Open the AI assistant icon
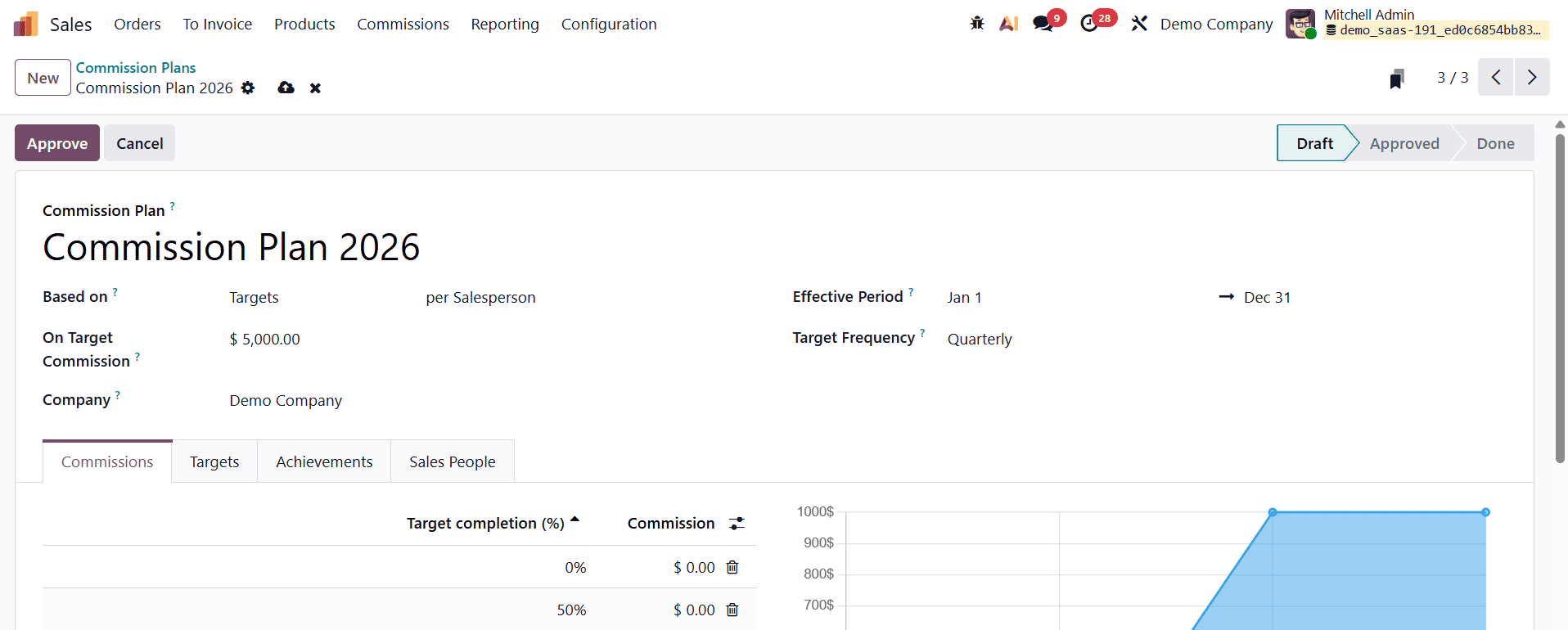This screenshot has height=630, width=1568. click(1009, 24)
